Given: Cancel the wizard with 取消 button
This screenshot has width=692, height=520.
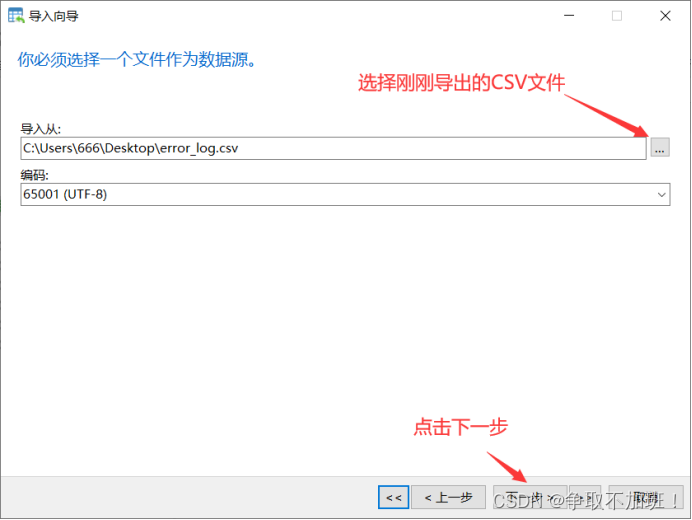Looking at the screenshot, I should click(x=646, y=497).
